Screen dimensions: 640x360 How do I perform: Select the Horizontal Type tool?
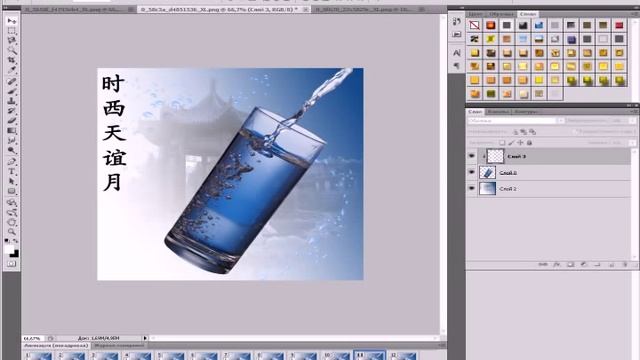[x=12, y=171]
